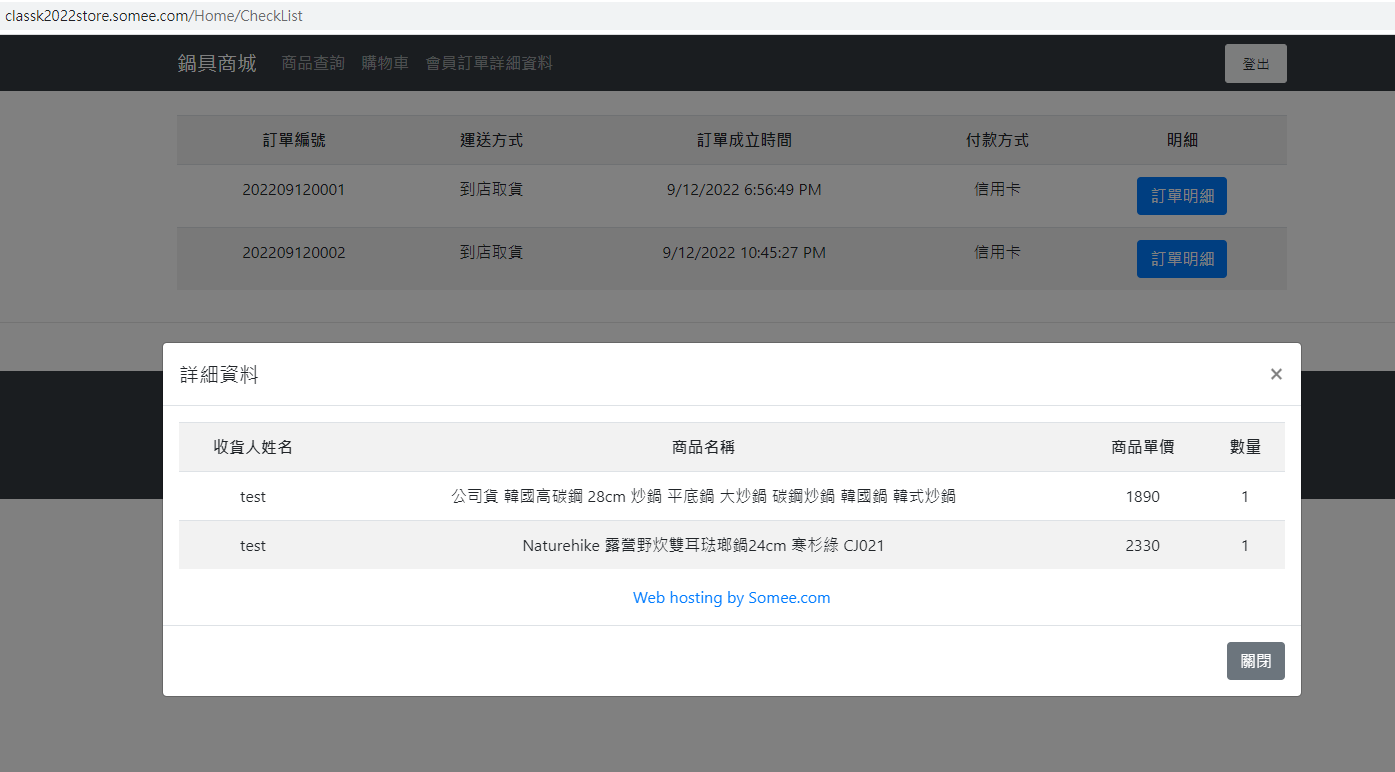Click the 收貨人姓名 column header
1395x772 pixels.
(x=253, y=447)
